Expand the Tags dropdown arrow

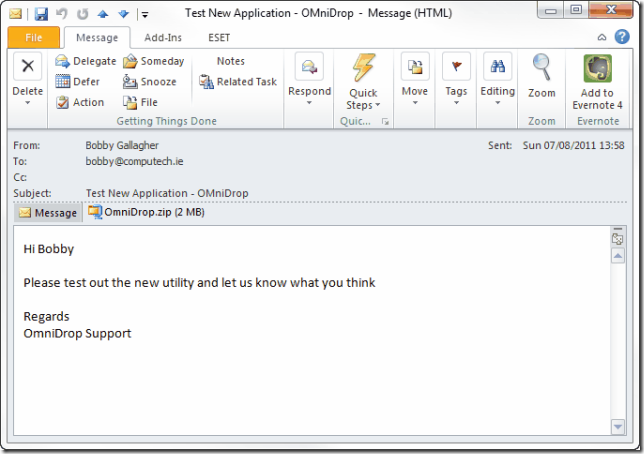(456, 103)
